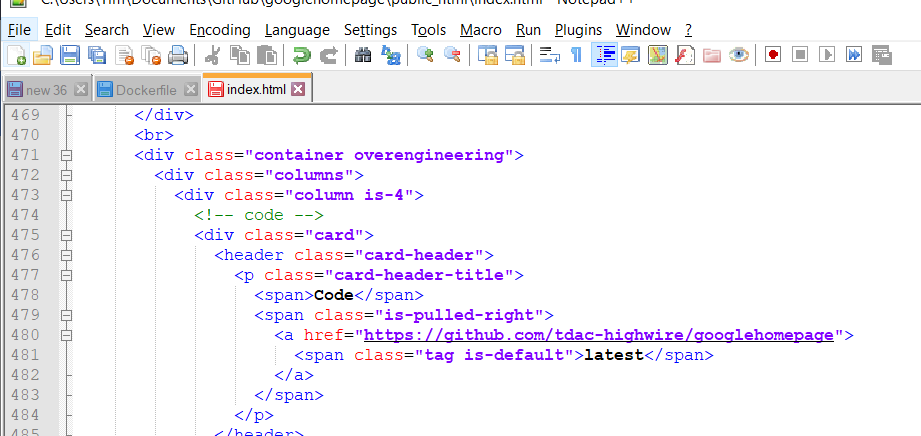Switch to the new 36 tab
This screenshot has height=436, width=921.
point(46,90)
